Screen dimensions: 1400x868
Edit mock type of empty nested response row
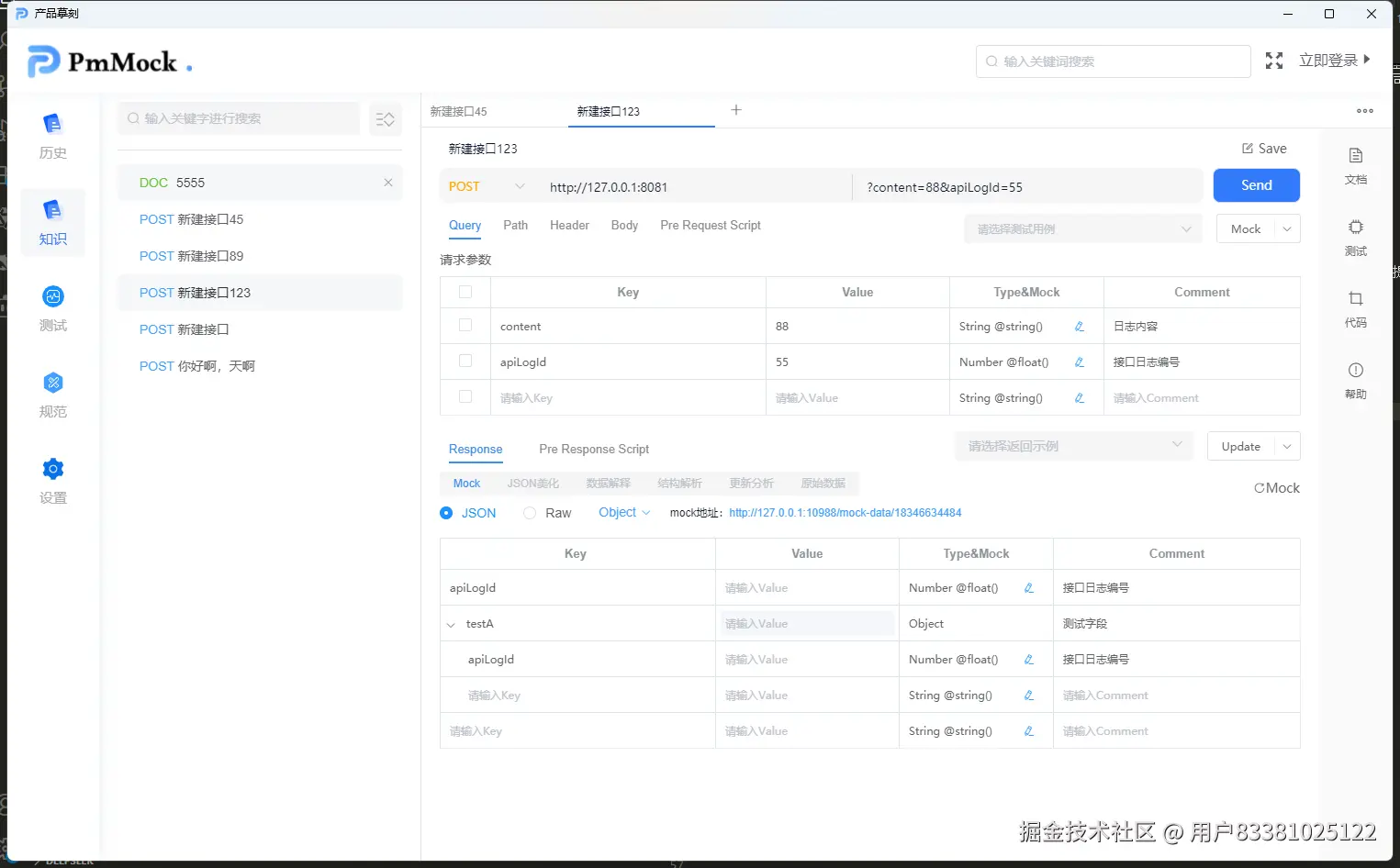point(1029,696)
